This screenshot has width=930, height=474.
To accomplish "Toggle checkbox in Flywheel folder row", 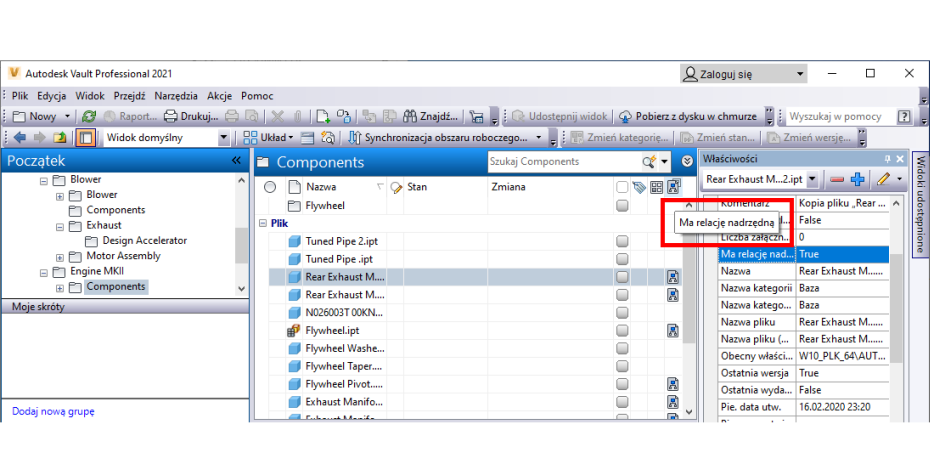I will tap(622, 206).
